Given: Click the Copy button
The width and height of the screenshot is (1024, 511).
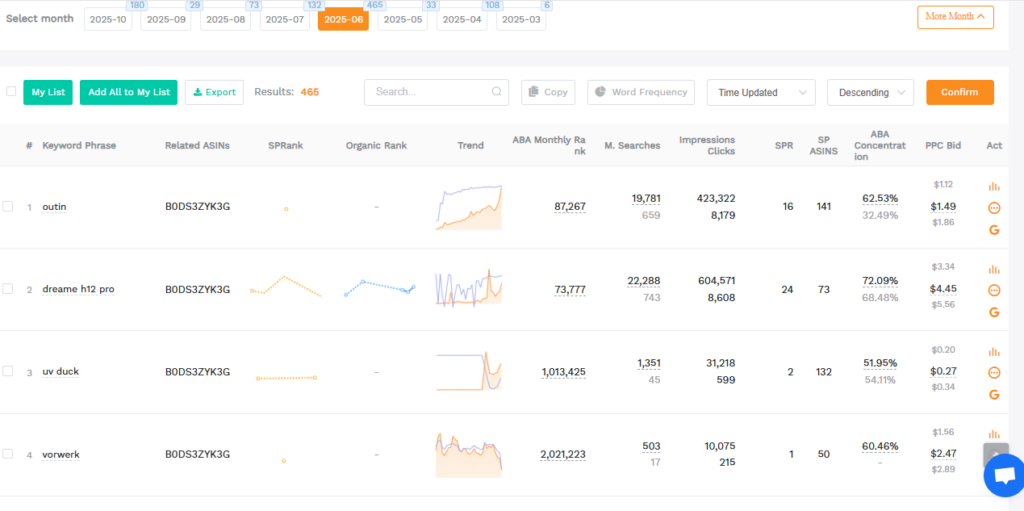Looking at the screenshot, I should (x=548, y=92).
